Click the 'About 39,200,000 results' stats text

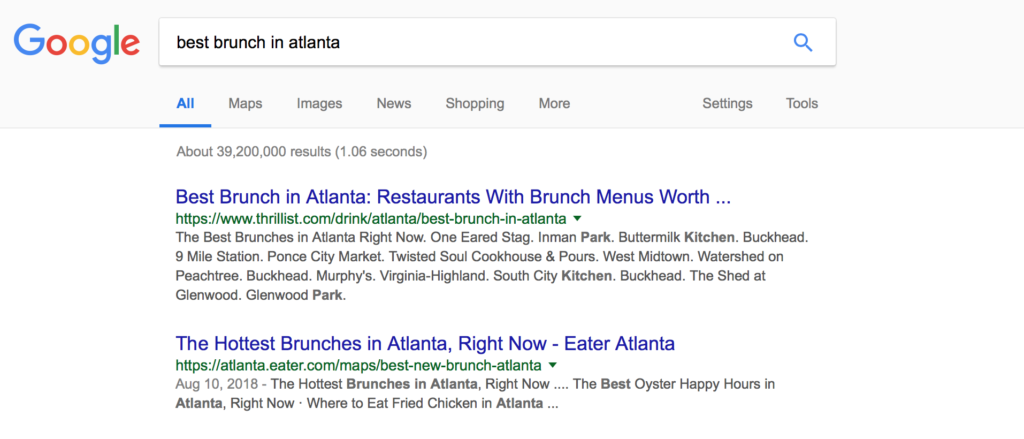302,152
